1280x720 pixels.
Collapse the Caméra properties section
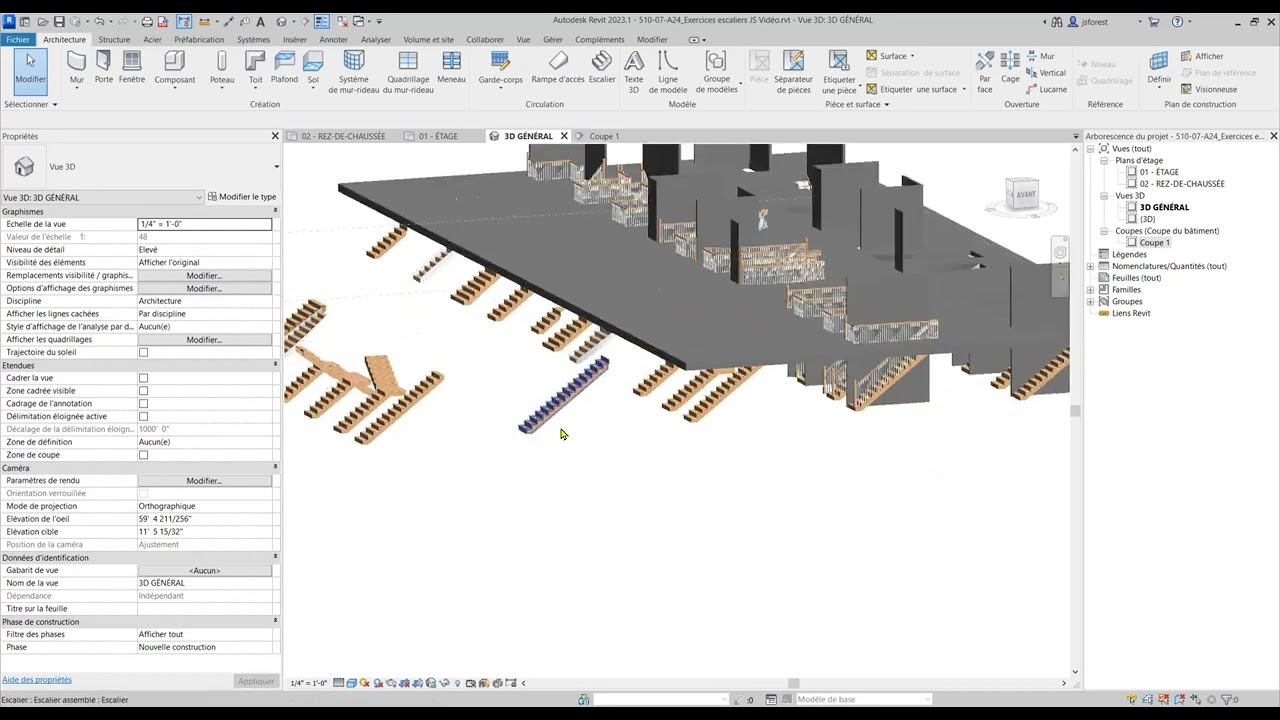point(275,467)
